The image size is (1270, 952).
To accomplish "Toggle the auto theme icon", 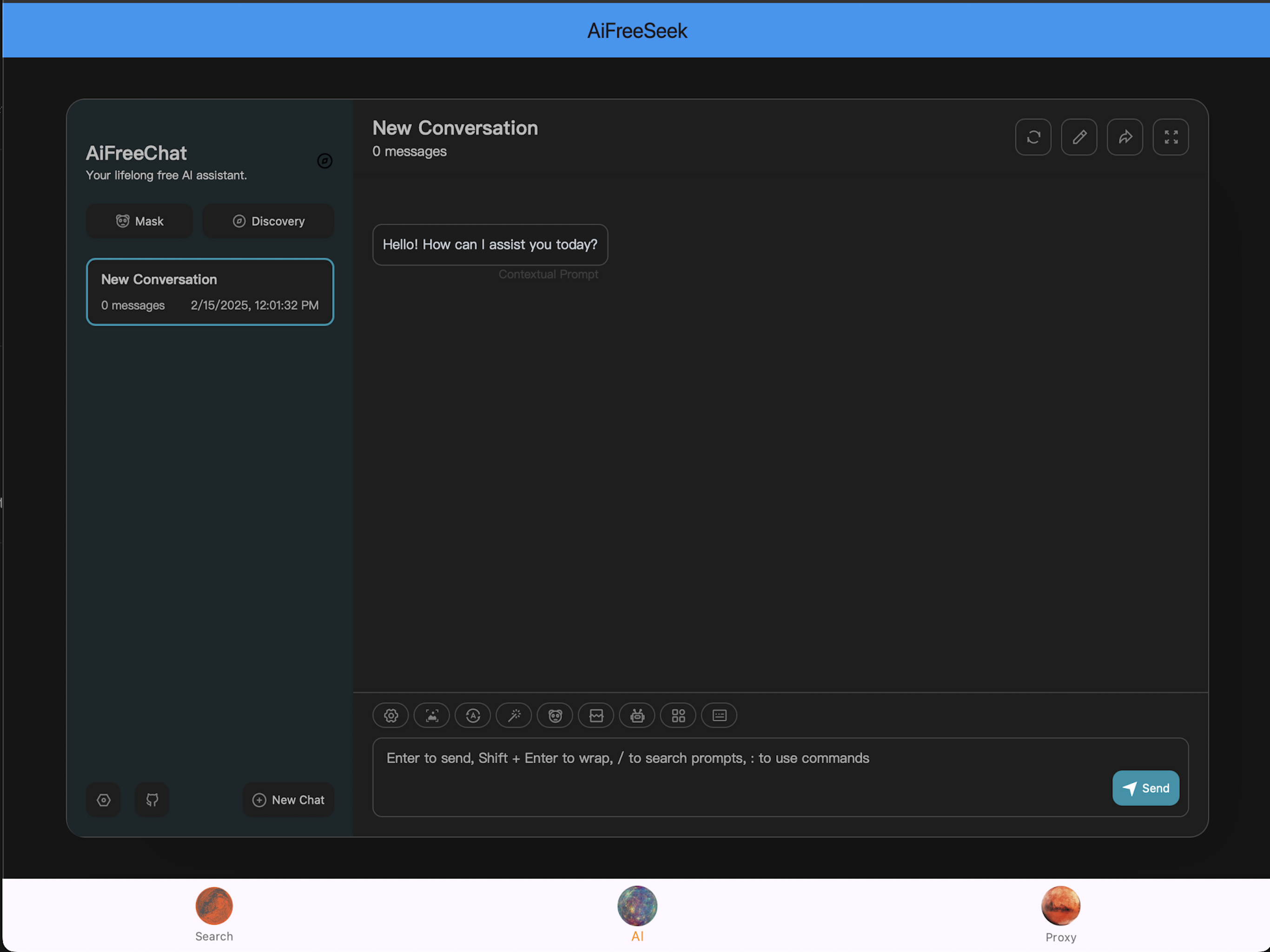I will point(472,715).
